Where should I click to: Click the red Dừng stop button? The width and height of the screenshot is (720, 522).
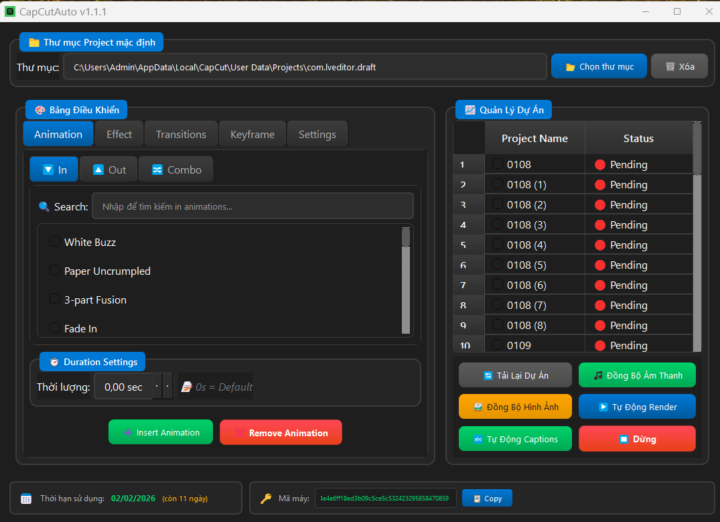[x=637, y=439]
